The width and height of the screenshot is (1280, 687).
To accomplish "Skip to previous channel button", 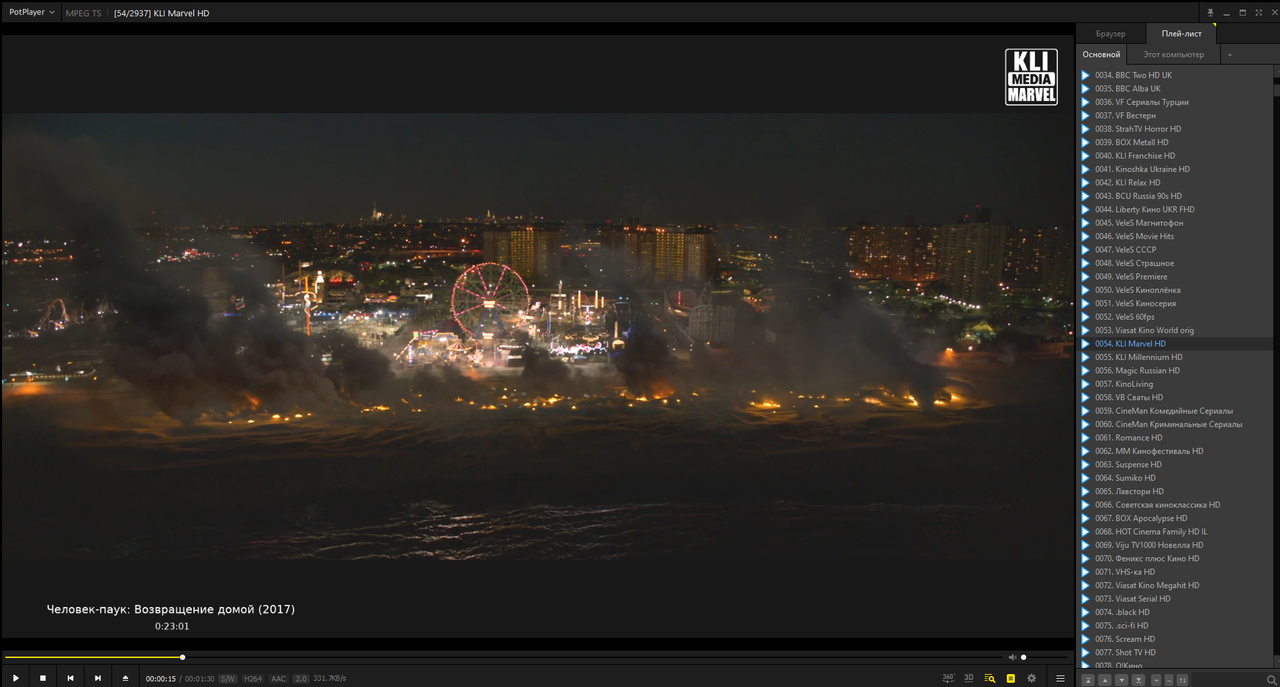I will [x=70, y=678].
